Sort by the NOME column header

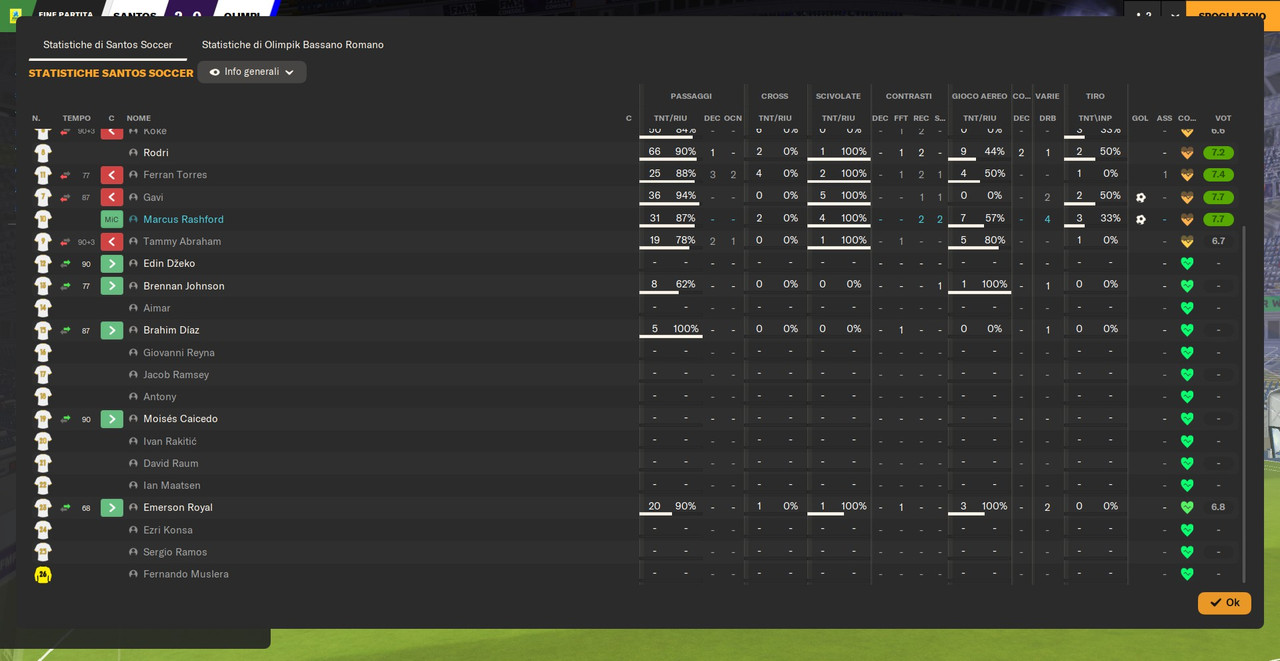click(138, 118)
